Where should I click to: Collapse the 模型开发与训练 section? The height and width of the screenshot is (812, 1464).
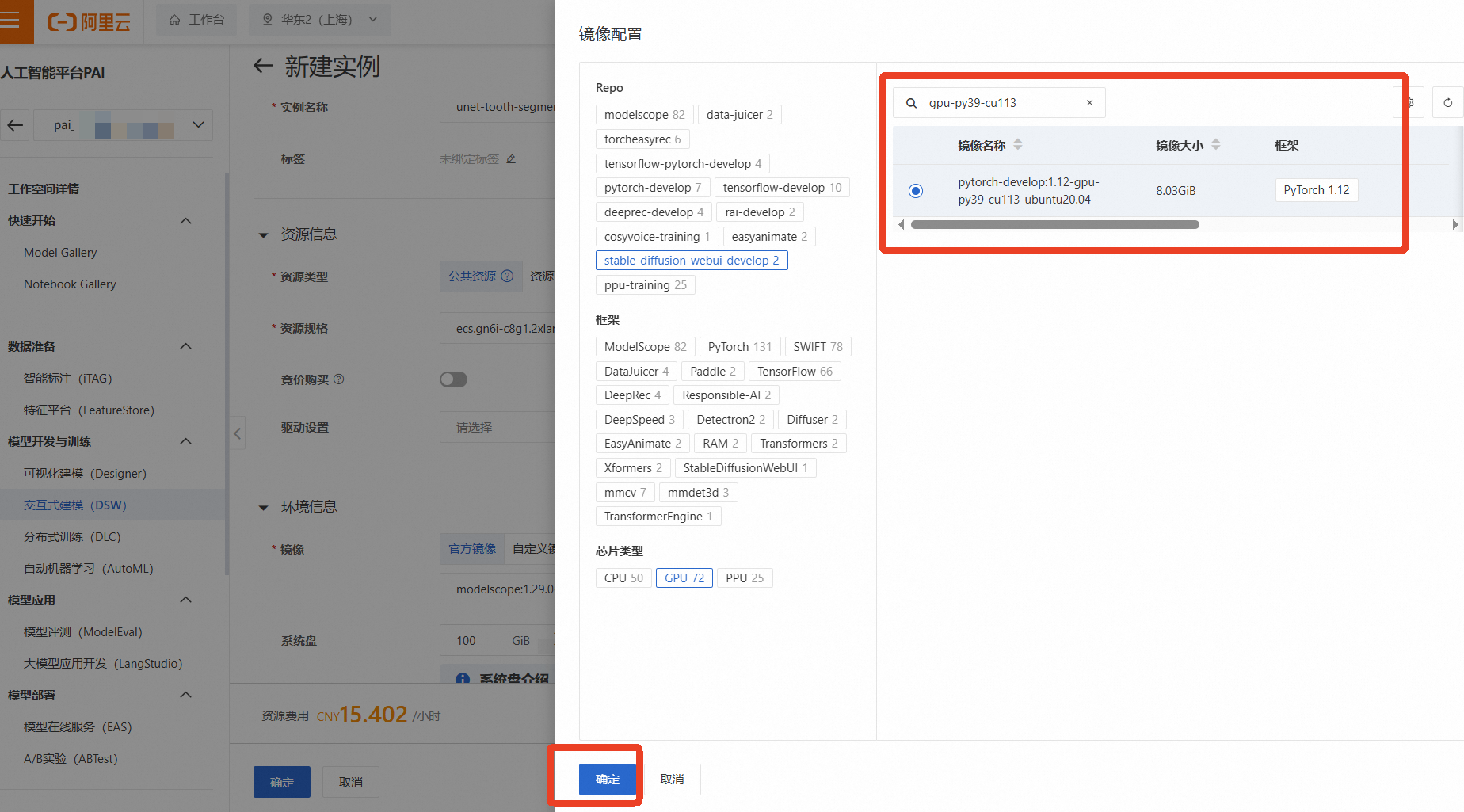click(186, 442)
